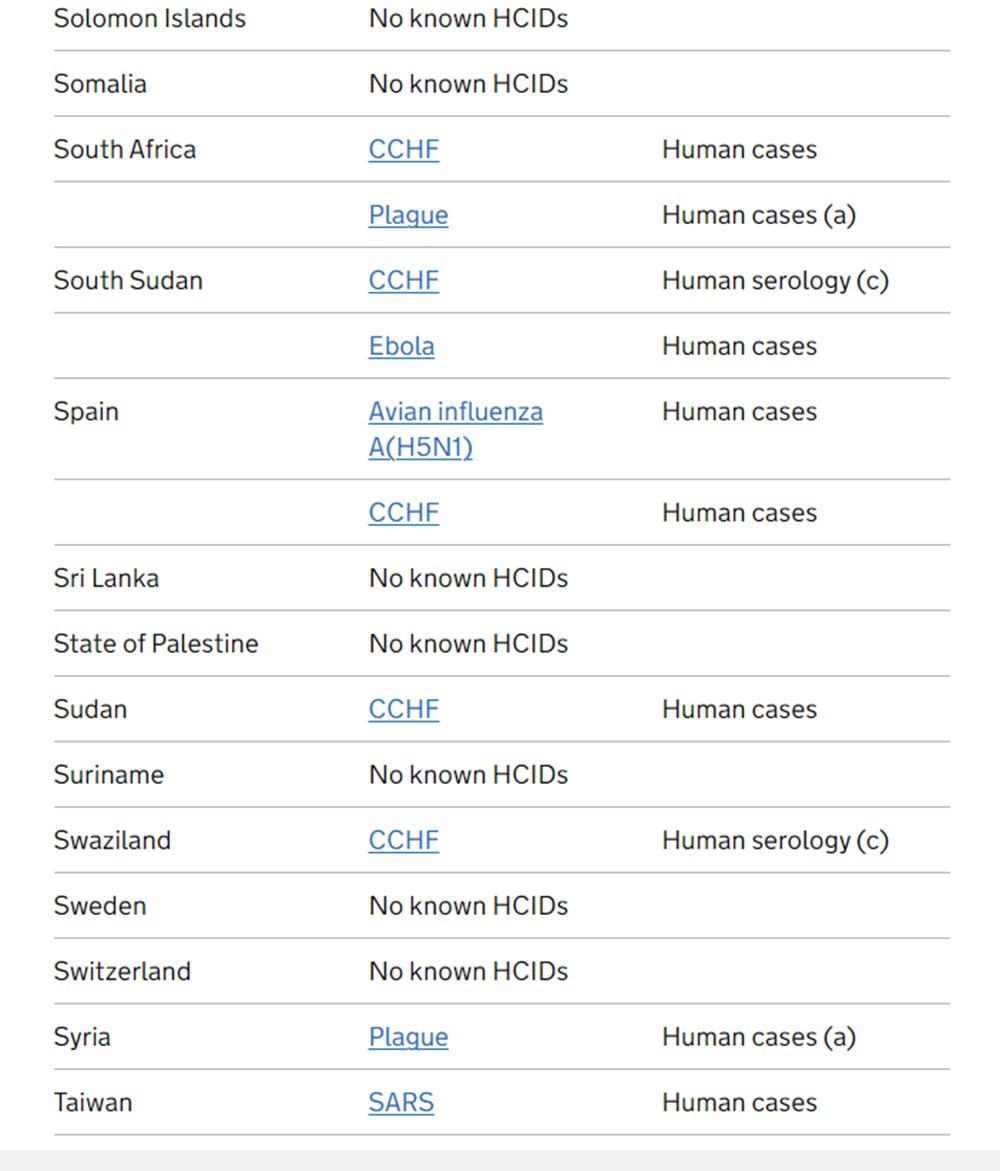Viewport: 1000px width, 1171px height.
Task: Open the CCHF link for South Africa
Action: pyautogui.click(x=403, y=150)
